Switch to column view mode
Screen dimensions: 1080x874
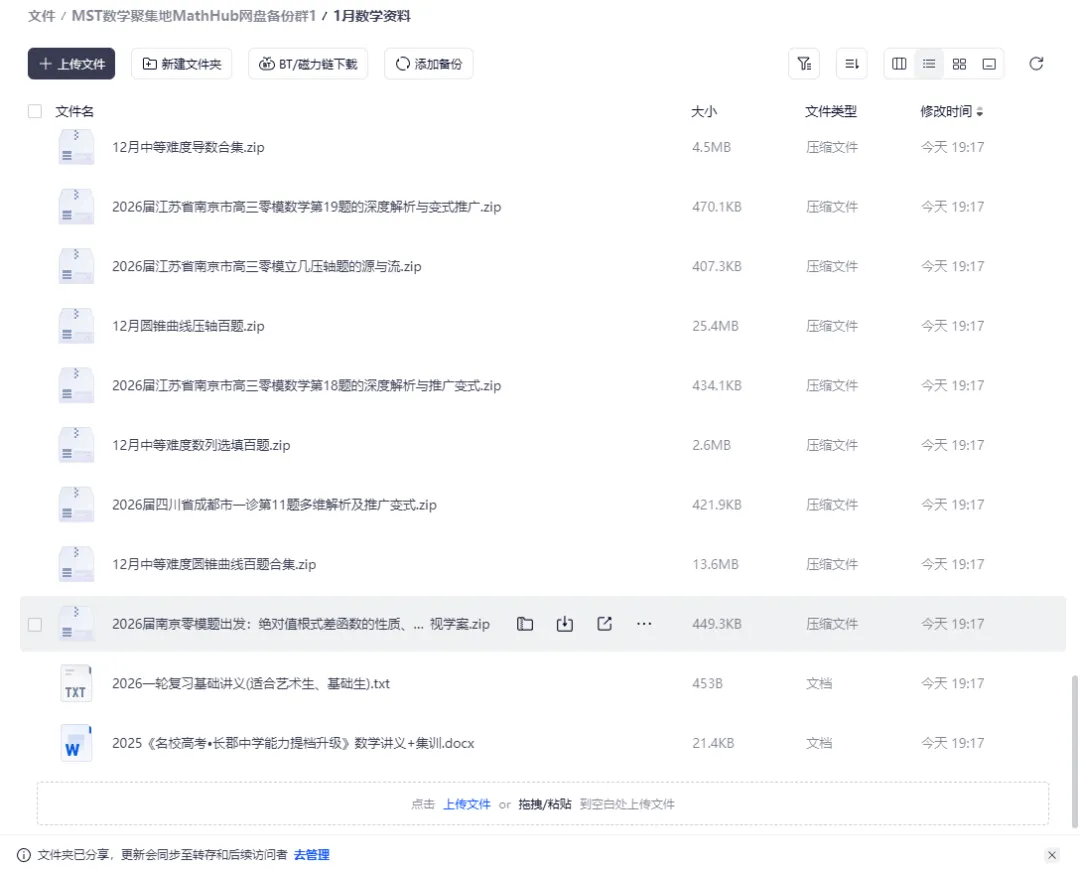pos(898,63)
